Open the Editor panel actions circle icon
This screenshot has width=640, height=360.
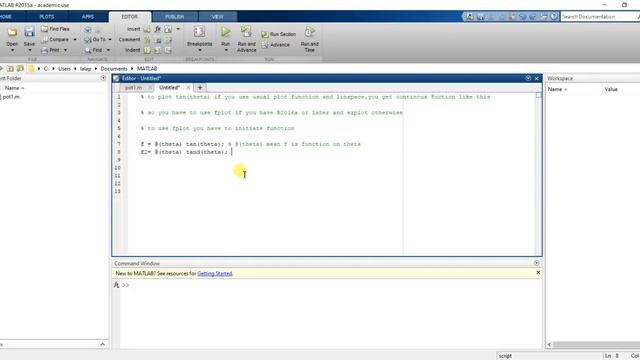click(528, 78)
